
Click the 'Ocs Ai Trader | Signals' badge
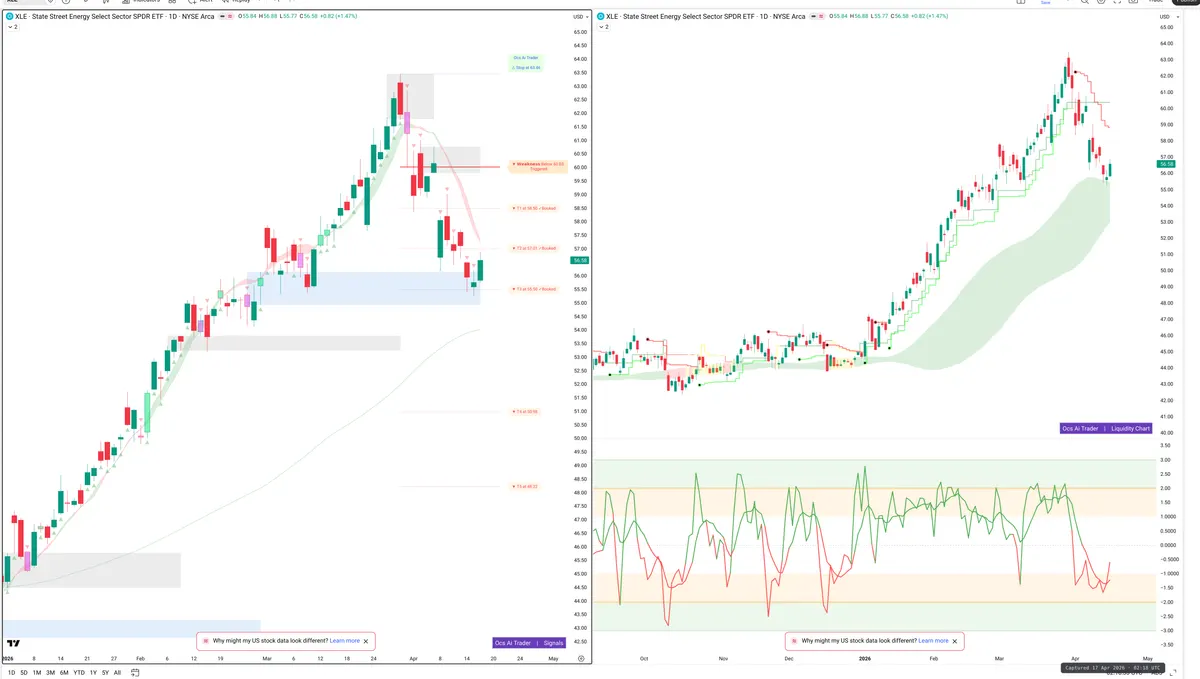click(529, 643)
